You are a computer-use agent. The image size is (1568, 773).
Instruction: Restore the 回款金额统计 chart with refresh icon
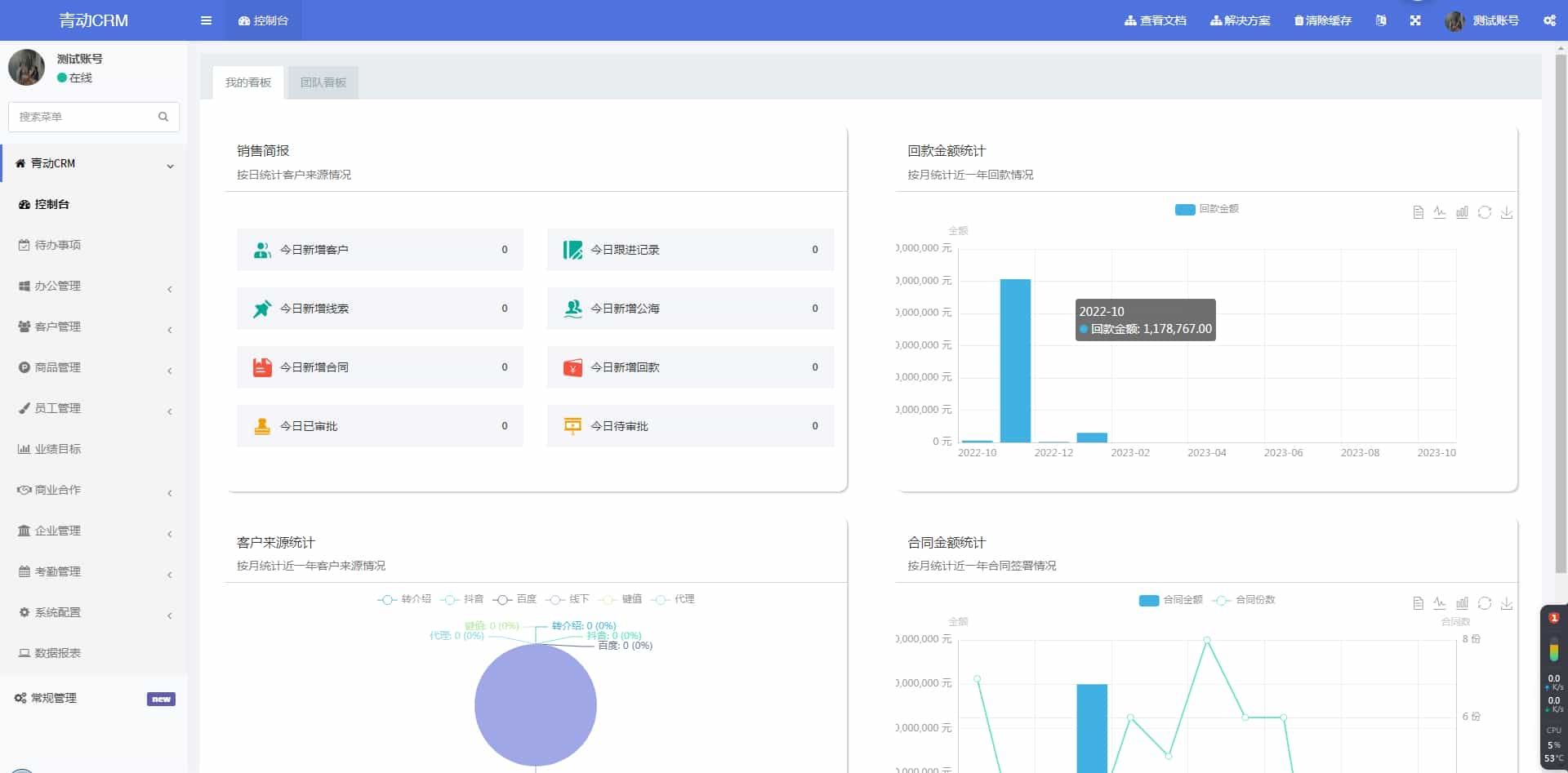(x=1485, y=212)
